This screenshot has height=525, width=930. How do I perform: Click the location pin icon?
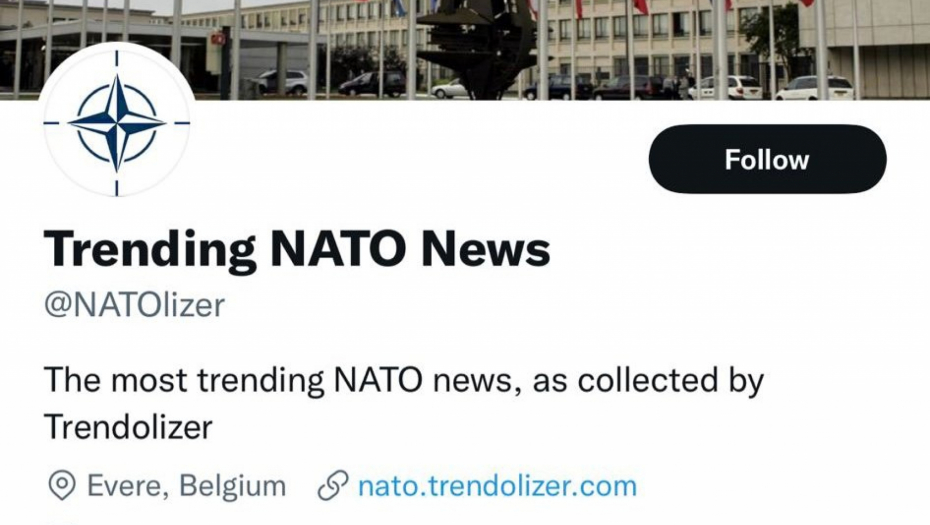click(62, 486)
